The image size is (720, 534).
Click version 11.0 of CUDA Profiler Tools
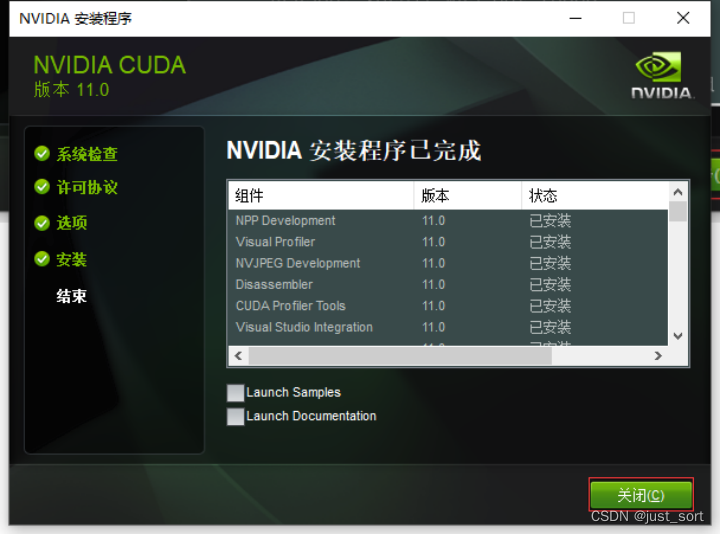433,306
